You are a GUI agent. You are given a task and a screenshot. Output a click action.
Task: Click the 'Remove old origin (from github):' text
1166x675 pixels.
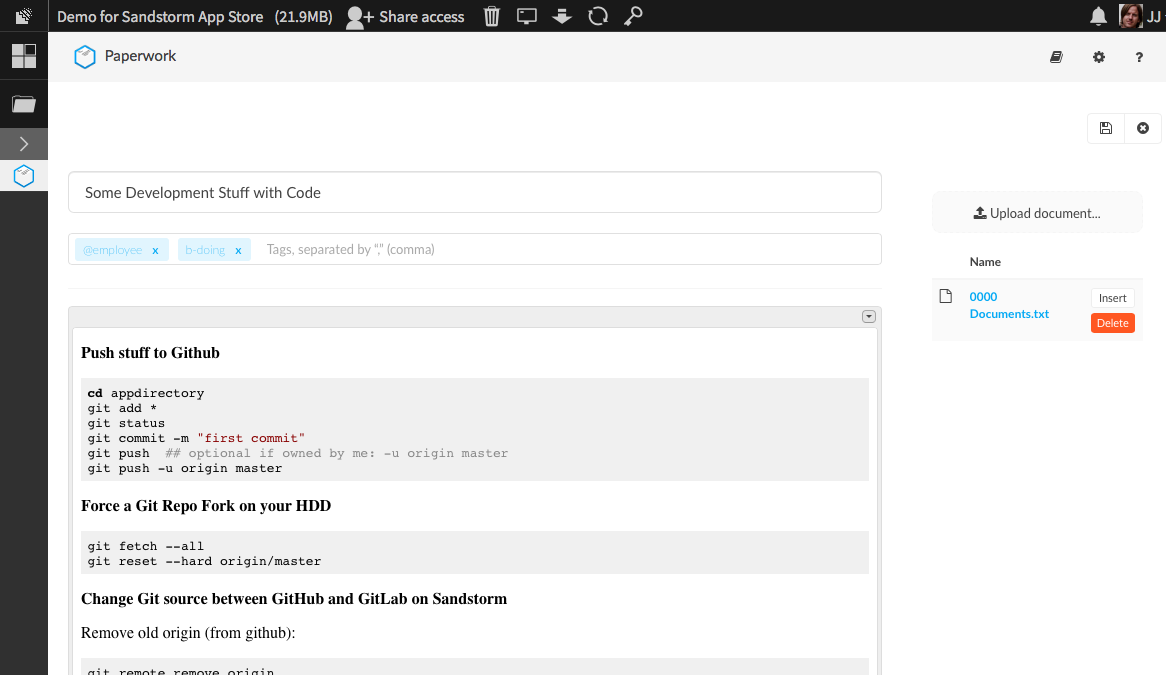point(188,633)
